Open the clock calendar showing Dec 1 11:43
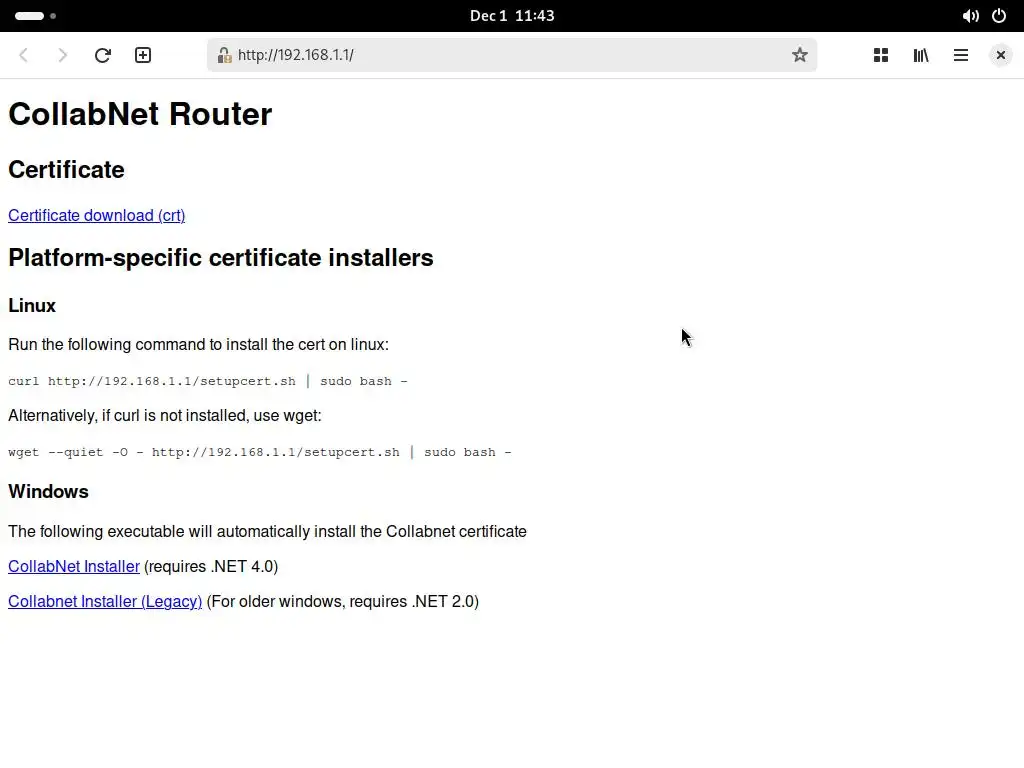 pos(512,16)
